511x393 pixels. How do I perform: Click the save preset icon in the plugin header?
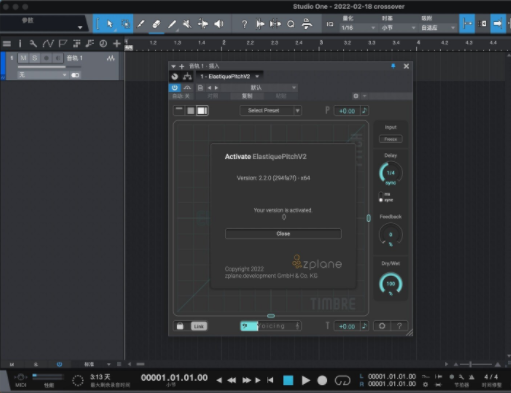pyautogui.click(x=200, y=88)
